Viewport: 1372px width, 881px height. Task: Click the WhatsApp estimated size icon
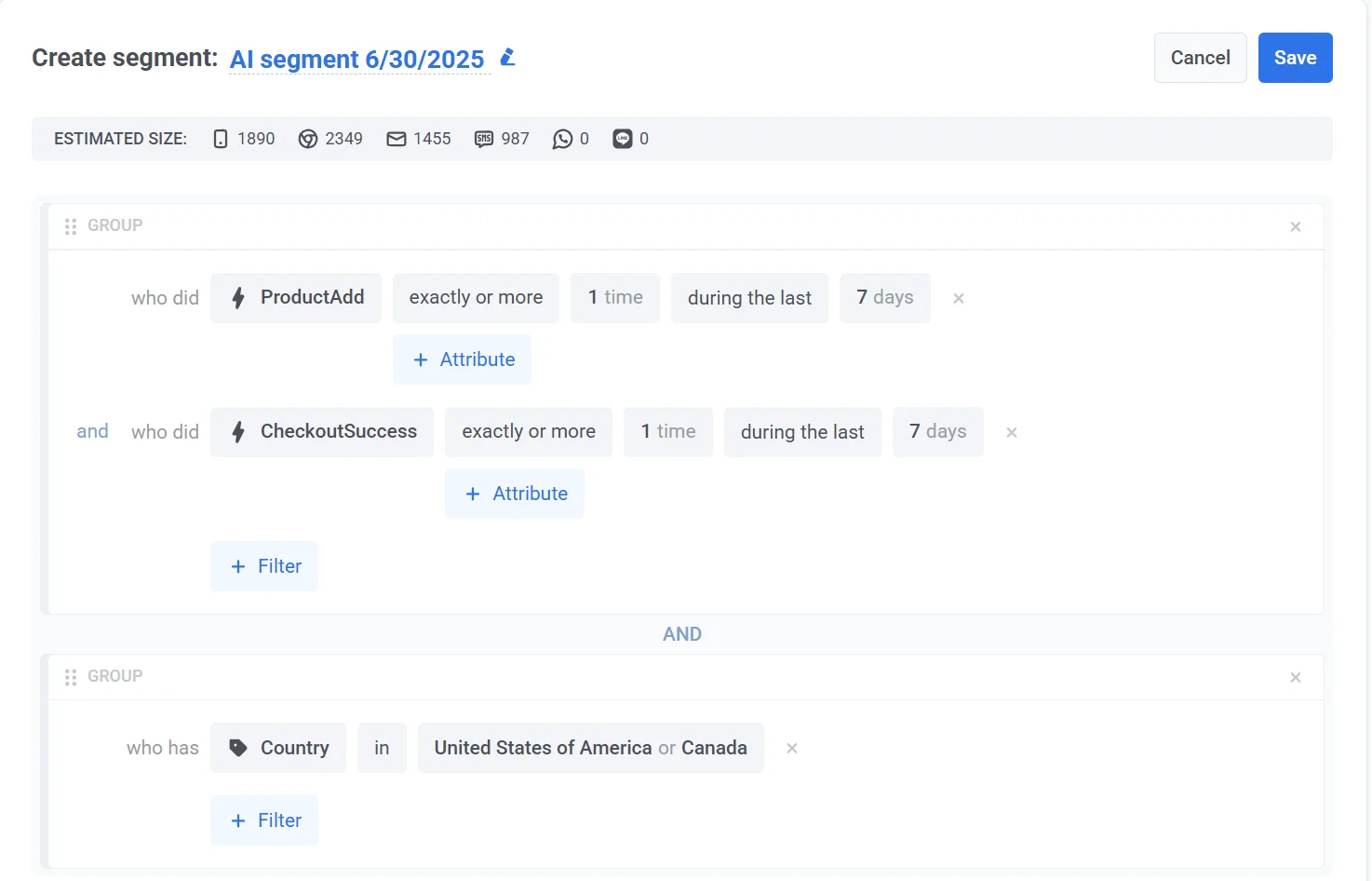click(x=562, y=139)
